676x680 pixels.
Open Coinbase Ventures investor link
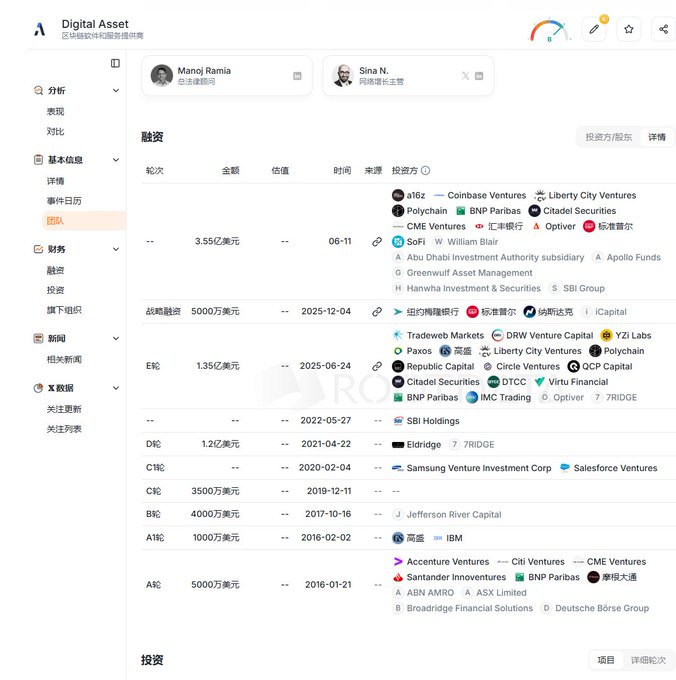click(480, 196)
